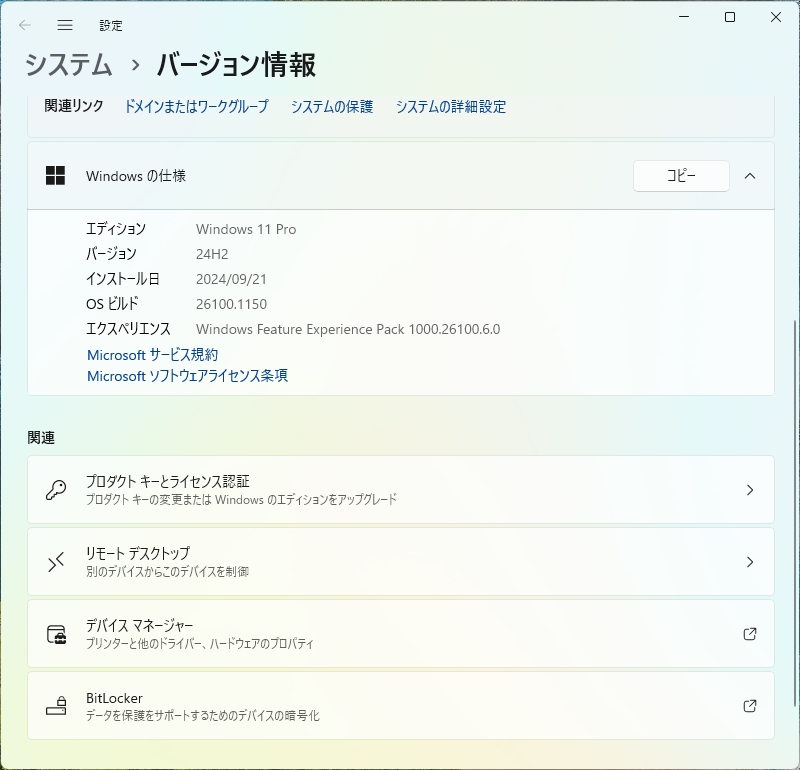Open システムの保護 link

(x=332, y=106)
